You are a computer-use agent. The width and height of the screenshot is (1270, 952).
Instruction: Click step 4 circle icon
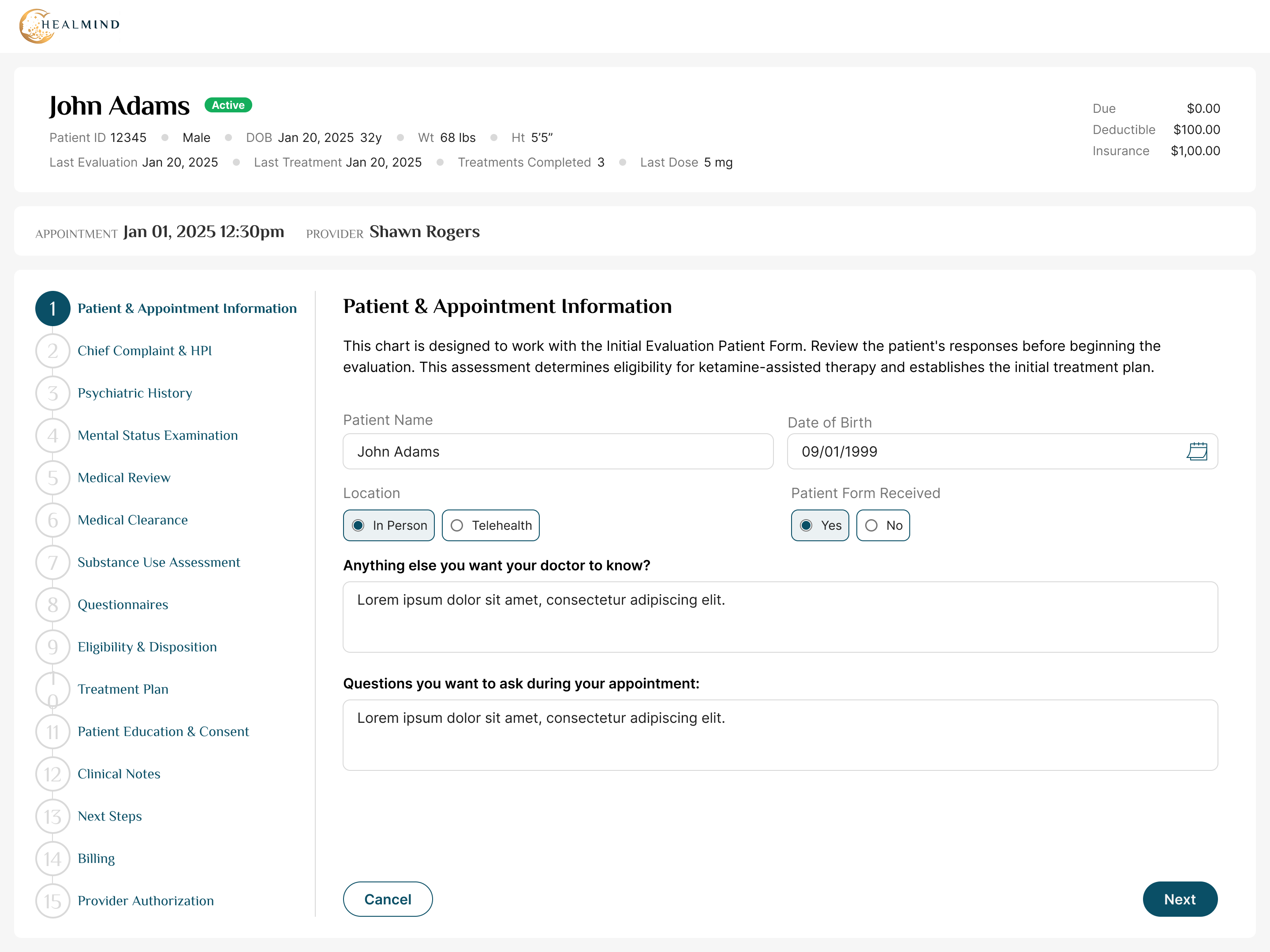point(53,435)
